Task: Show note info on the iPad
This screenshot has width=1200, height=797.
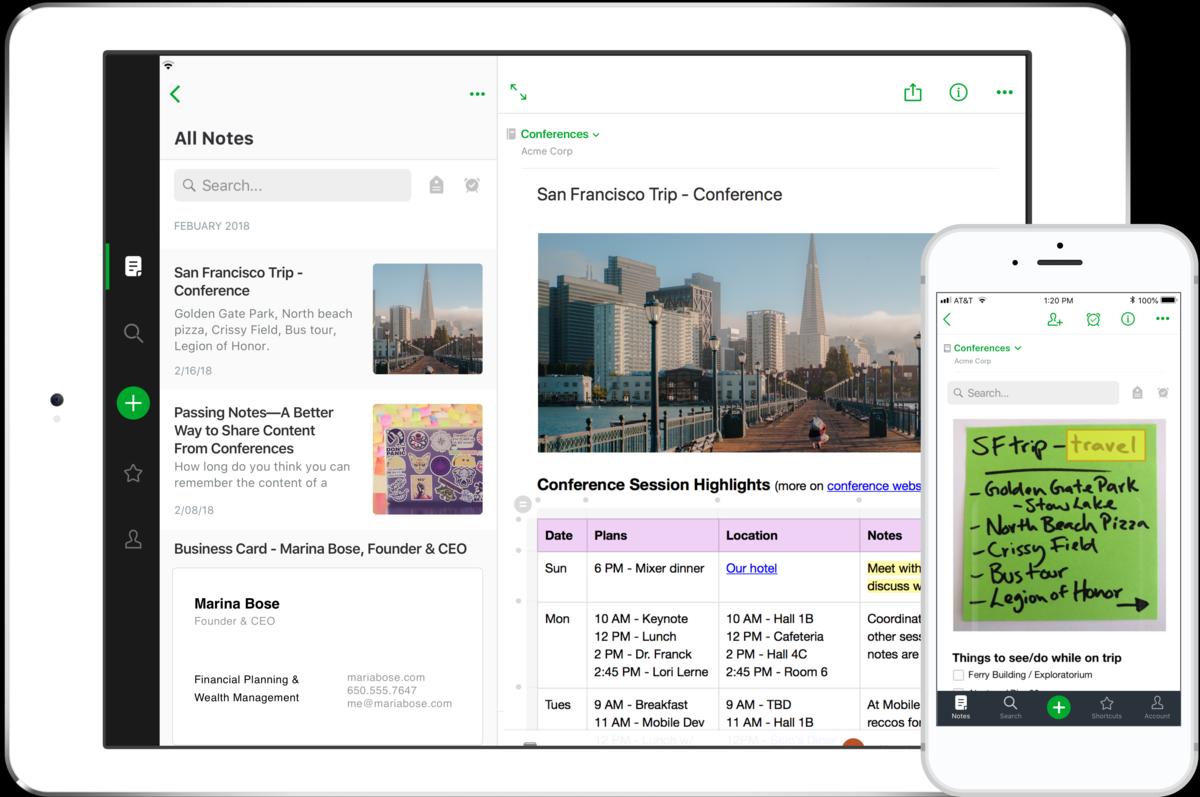Action: (x=958, y=93)
